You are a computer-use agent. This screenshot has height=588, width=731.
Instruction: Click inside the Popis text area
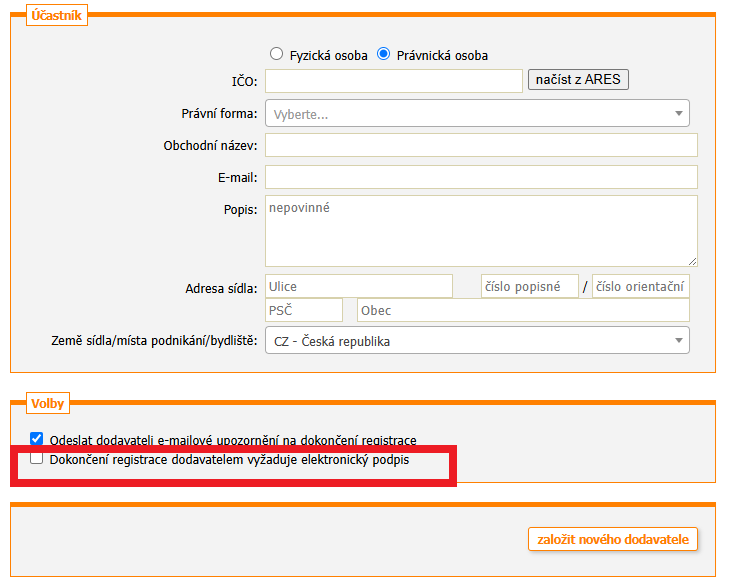[x=480, y=230]
